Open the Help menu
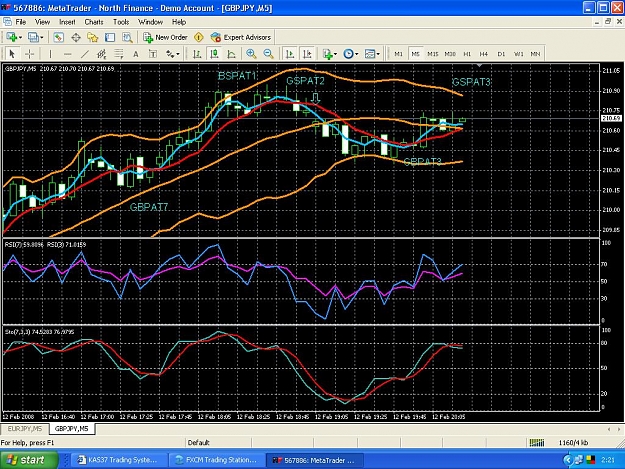This screenshot has height=469, width=625. 179,22
